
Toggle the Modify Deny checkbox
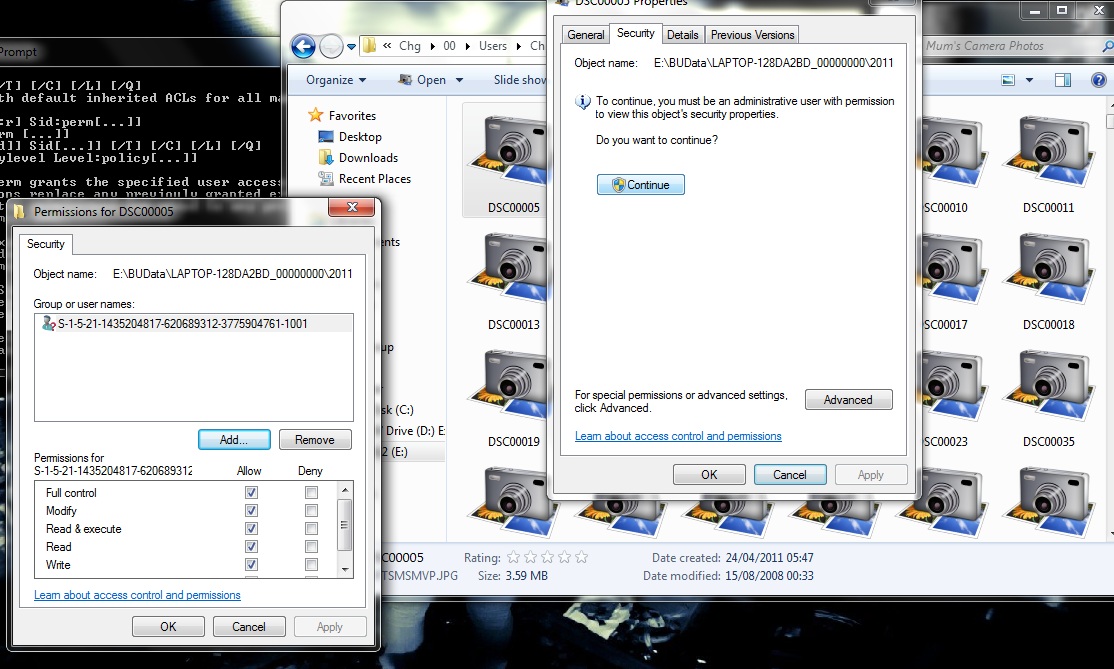pyautogui.click(x=310, y=511)
